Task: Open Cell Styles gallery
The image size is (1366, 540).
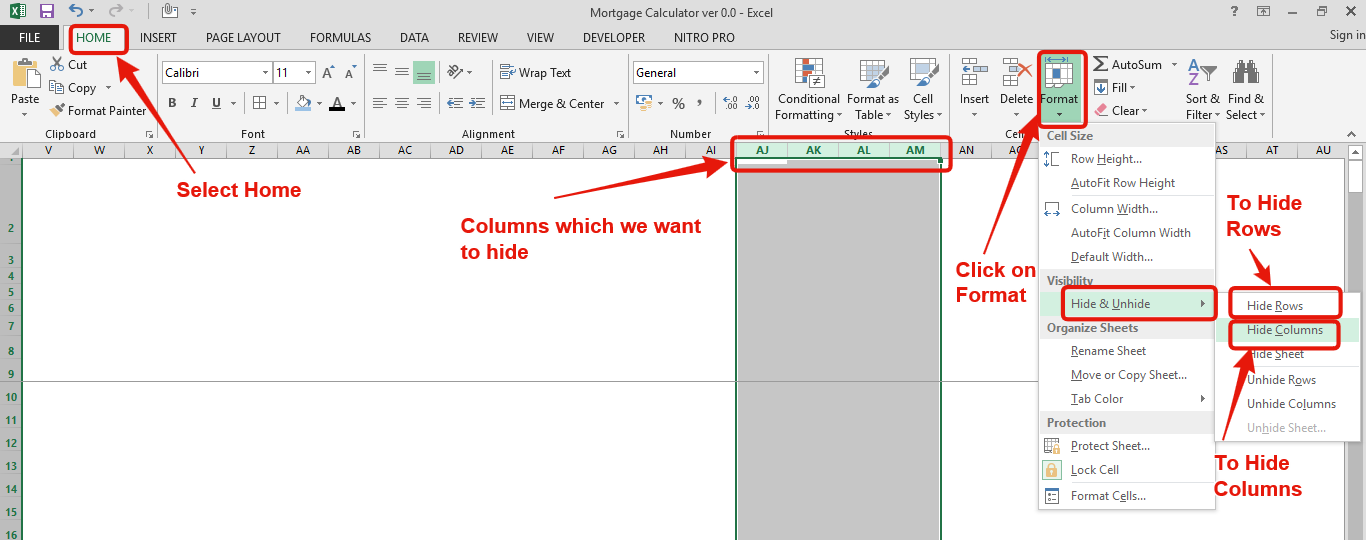Action: [x=923, y=89]
